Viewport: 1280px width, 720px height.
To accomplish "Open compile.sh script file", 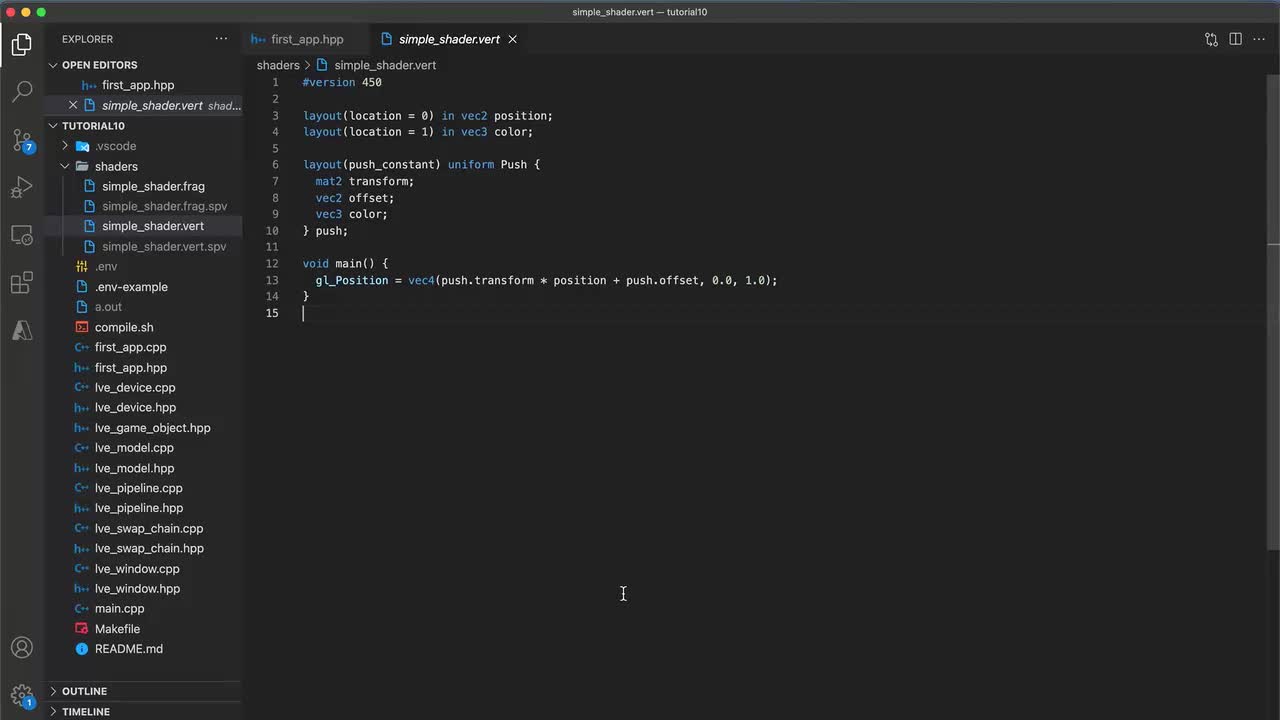I will 124,327.
